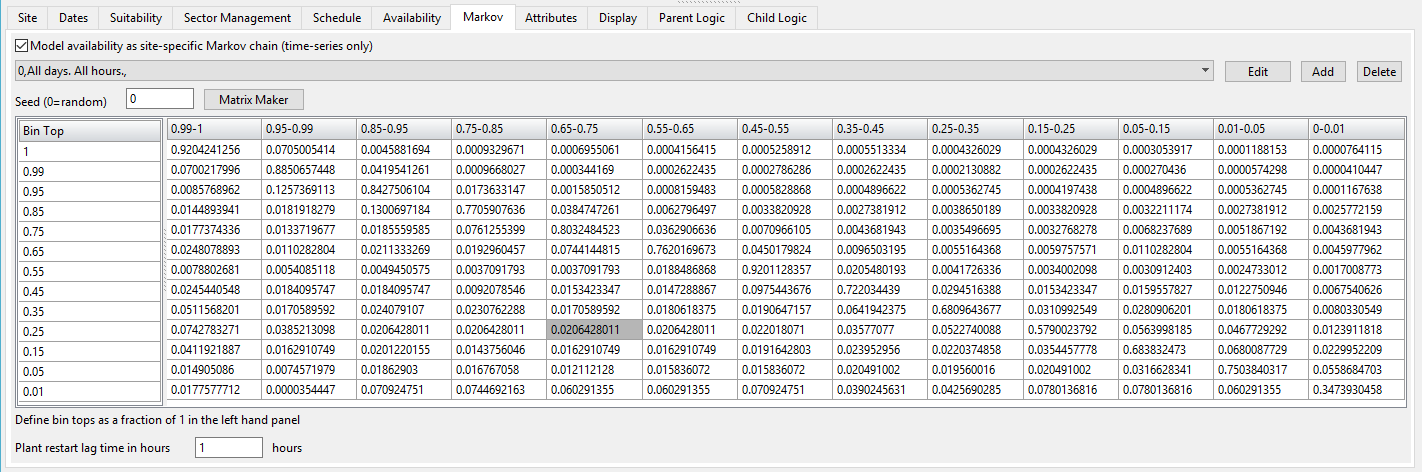Select the Child Logic tab
1422x472 pixels.
click(x=777, y=18)
